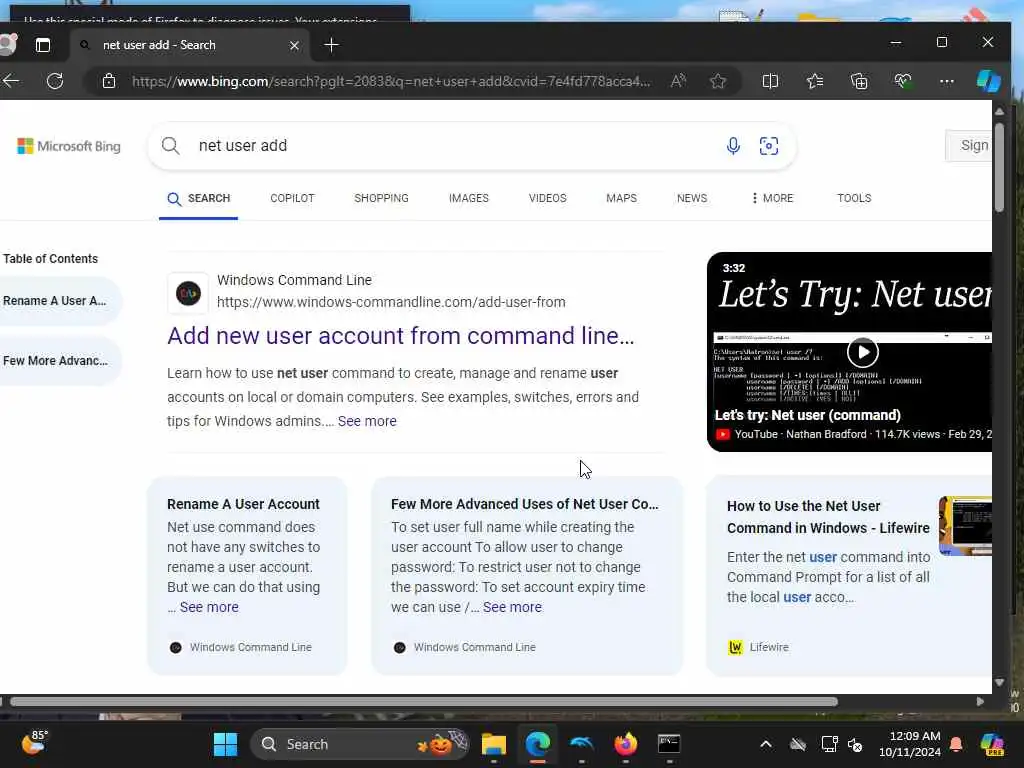The height and width of the screenshot is (768, 1024).
Task: Expand the MORE search categories
Action: (x=773, y=199)
